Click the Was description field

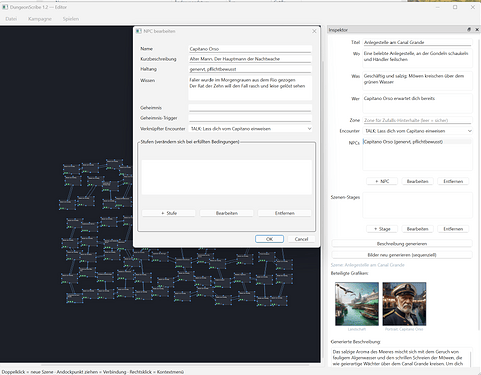point(417,80)
